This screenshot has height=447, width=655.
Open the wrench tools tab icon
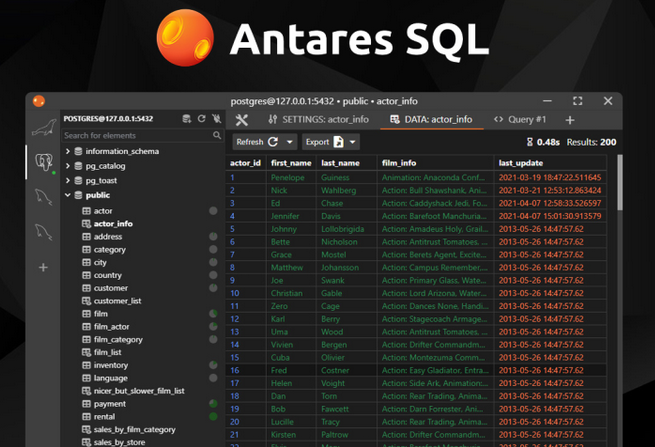pos(241,120)
